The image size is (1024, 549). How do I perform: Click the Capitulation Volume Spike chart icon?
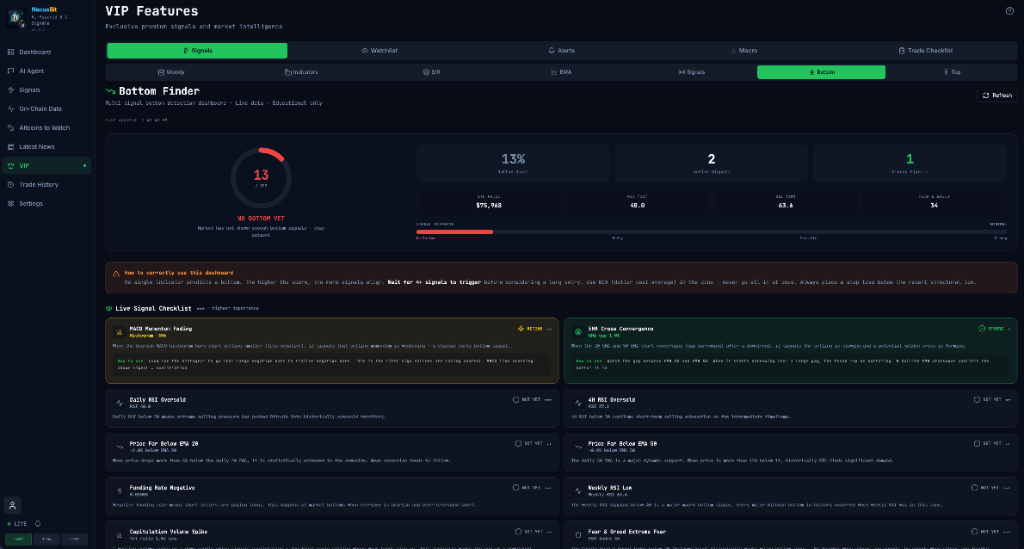120,535
